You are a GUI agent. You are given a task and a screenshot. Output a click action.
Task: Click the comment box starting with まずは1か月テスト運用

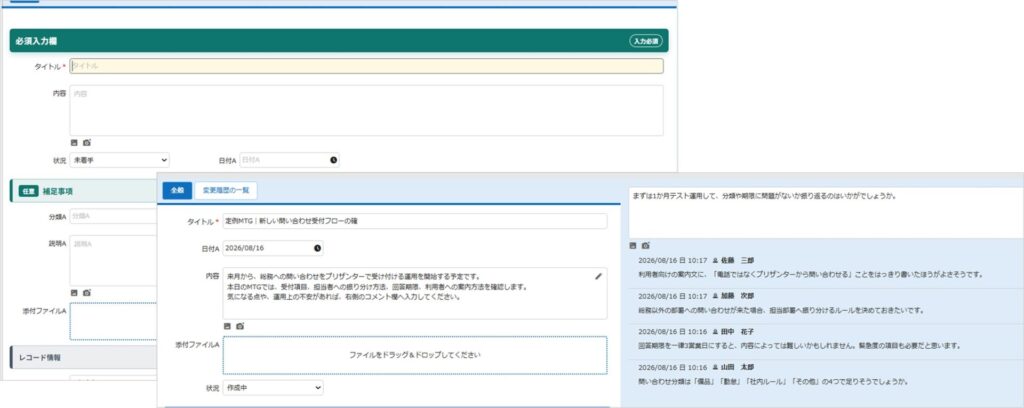[826, 213]
